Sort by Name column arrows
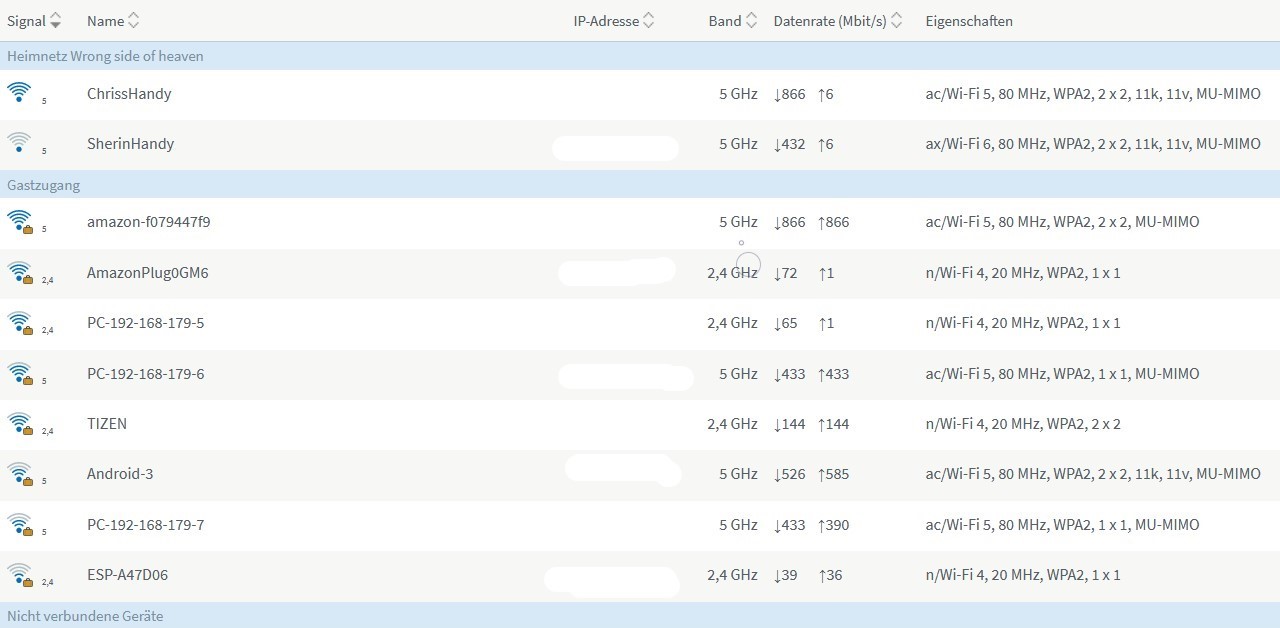The height and width of the screenshot is (628, 1280). [134, 21]
